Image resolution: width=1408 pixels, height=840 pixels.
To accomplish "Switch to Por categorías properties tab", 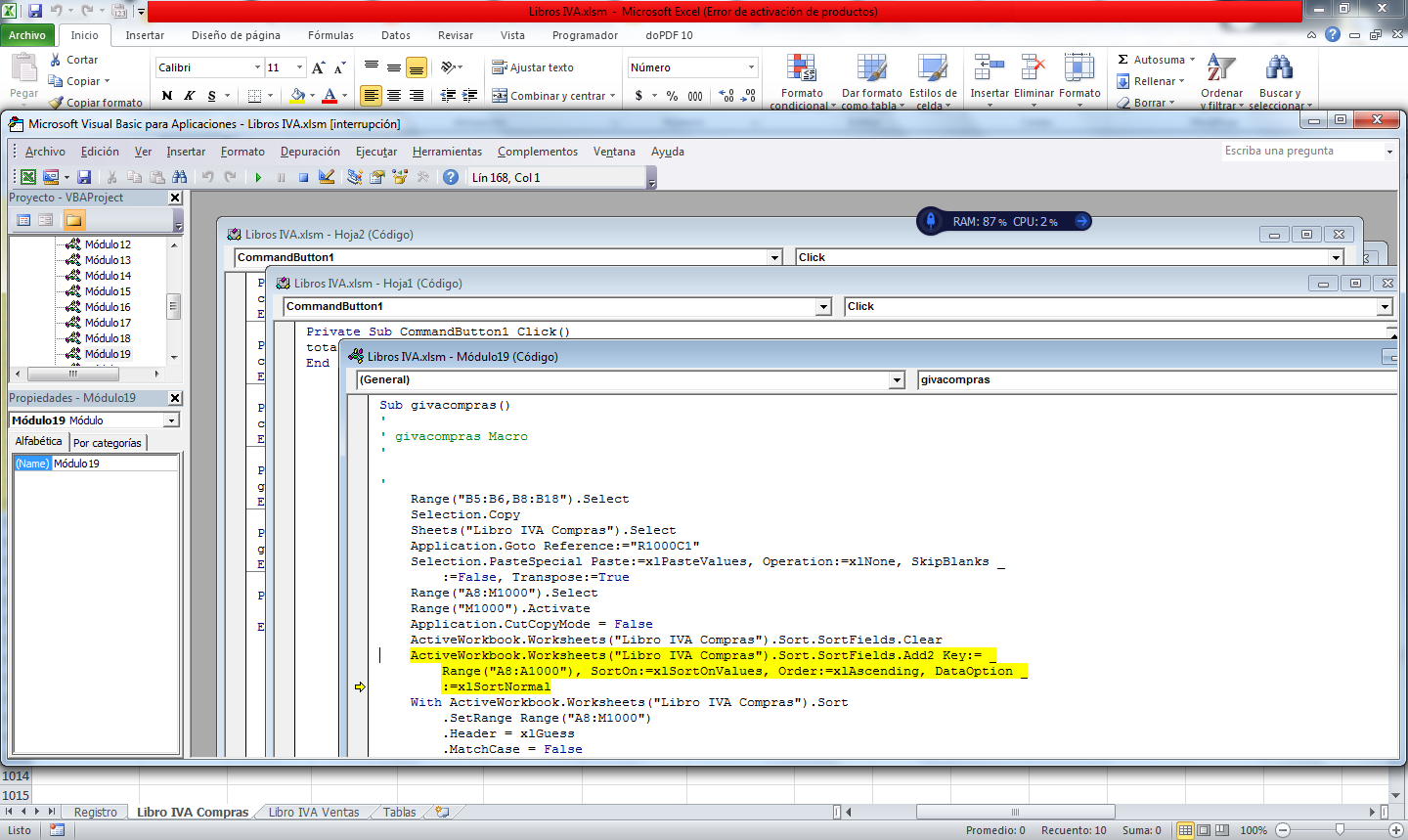I will (107, 443).
